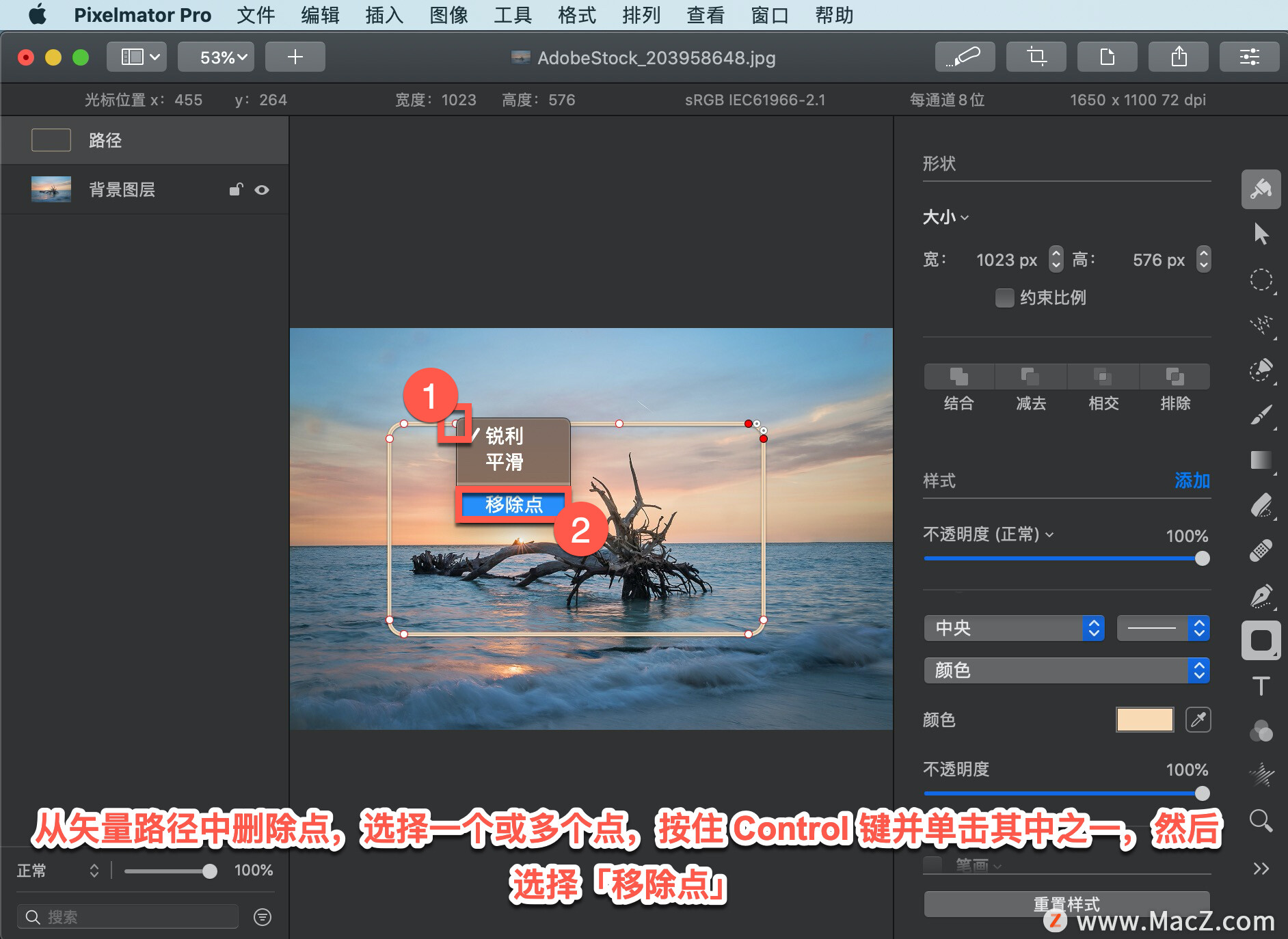Select the Erase tool
Viewport: 1288px width, 939px height.
click(1261, 506)
